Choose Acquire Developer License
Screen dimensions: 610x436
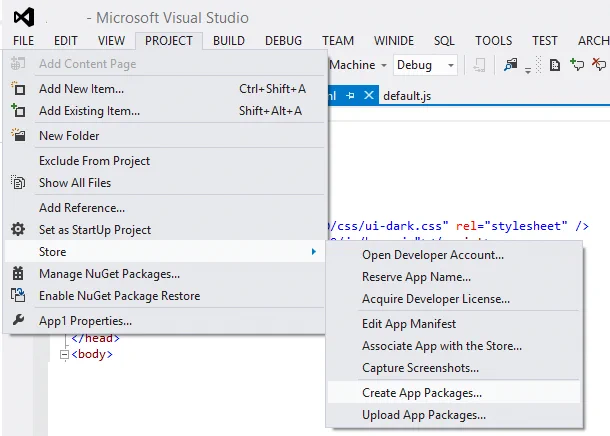pyautogui.click(x=454, y=299)
